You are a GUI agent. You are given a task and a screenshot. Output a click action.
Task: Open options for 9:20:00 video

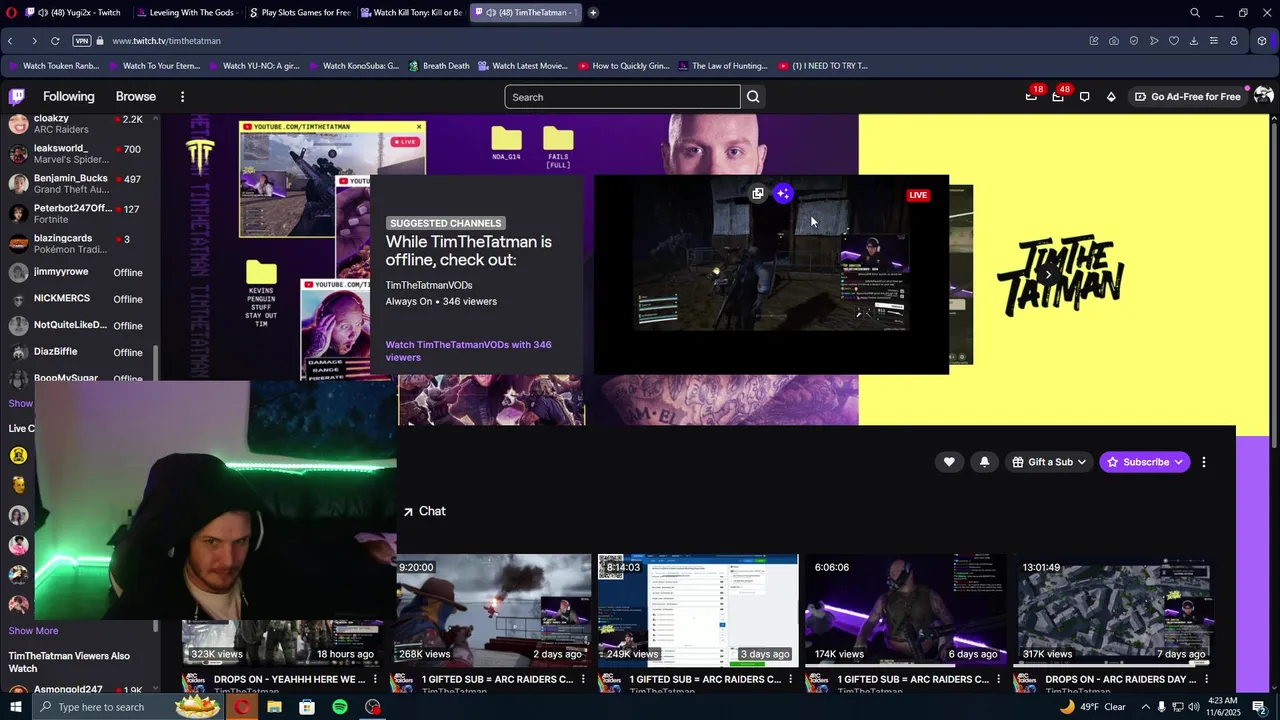[582, 680]
